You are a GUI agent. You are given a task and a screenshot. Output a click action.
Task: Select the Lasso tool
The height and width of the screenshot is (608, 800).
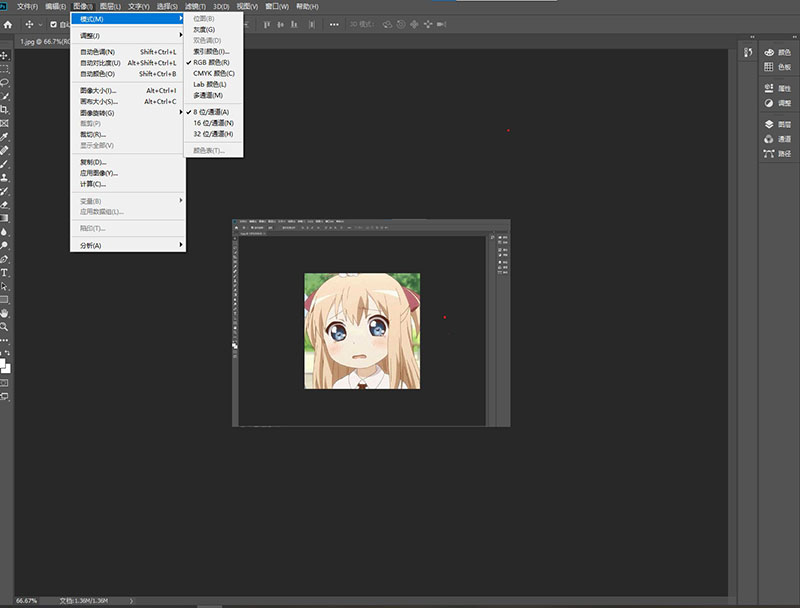tap(5, 82)
